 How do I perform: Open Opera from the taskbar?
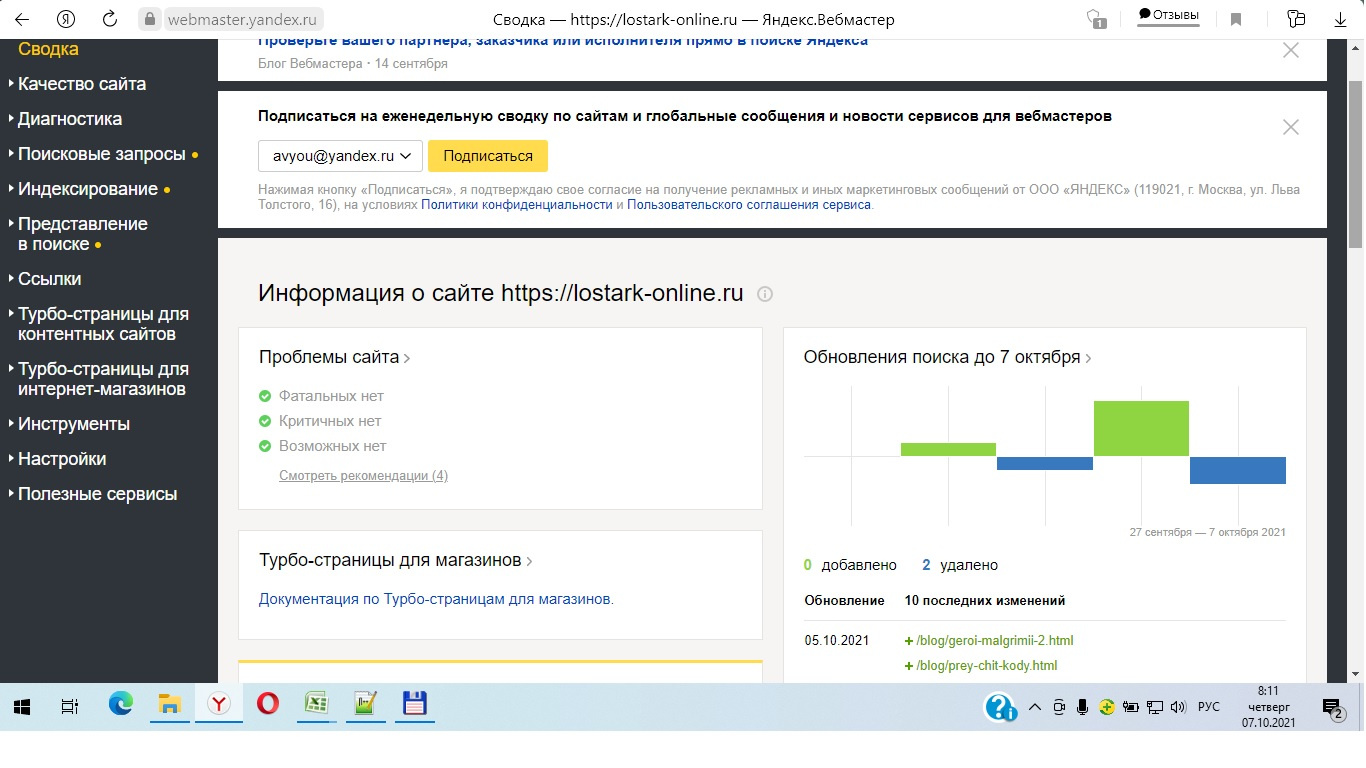coord(267,705)
